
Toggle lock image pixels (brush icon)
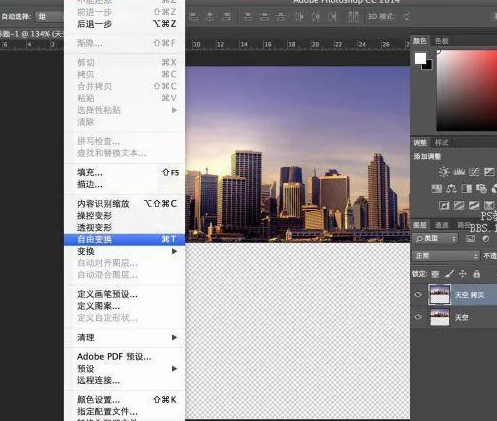coord(449,274)
